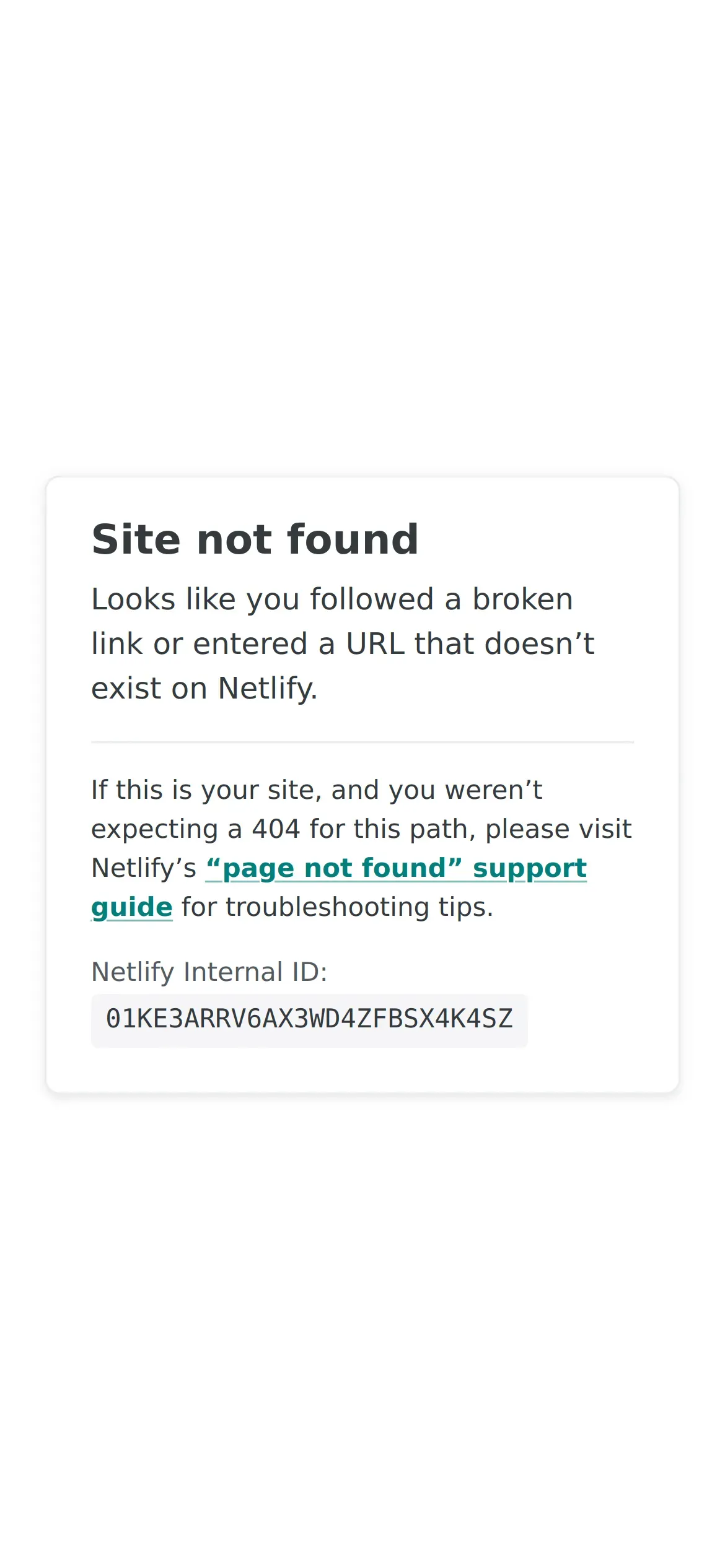Click the "Netlify Internal ID:" label
The width and height of the screenshot is (725, 1568).
tap(209, 972)
